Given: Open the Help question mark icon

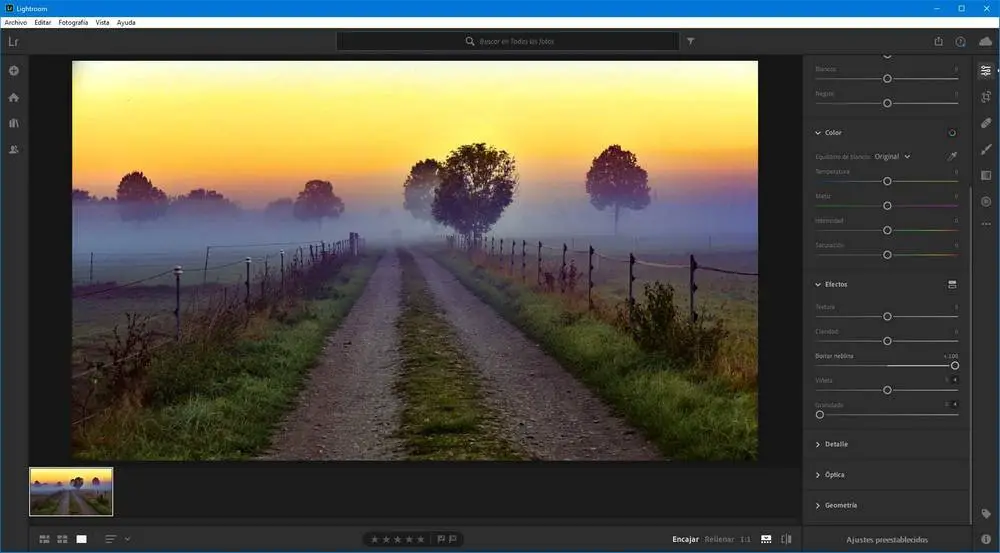Looking at the screenshot, I should 960,41.
